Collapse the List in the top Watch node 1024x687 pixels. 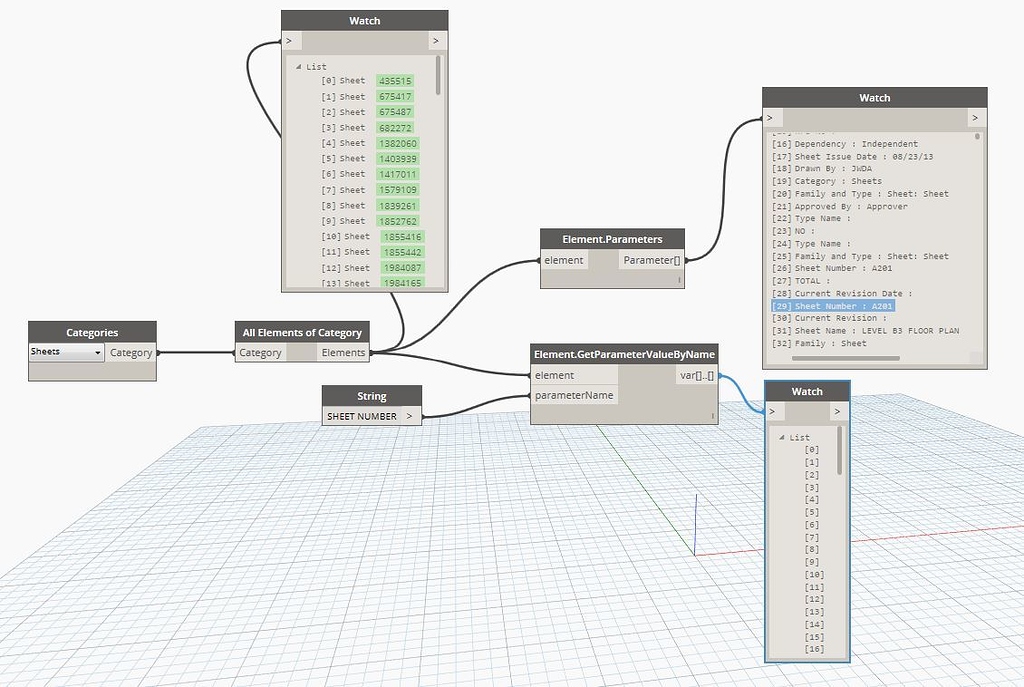297,66
